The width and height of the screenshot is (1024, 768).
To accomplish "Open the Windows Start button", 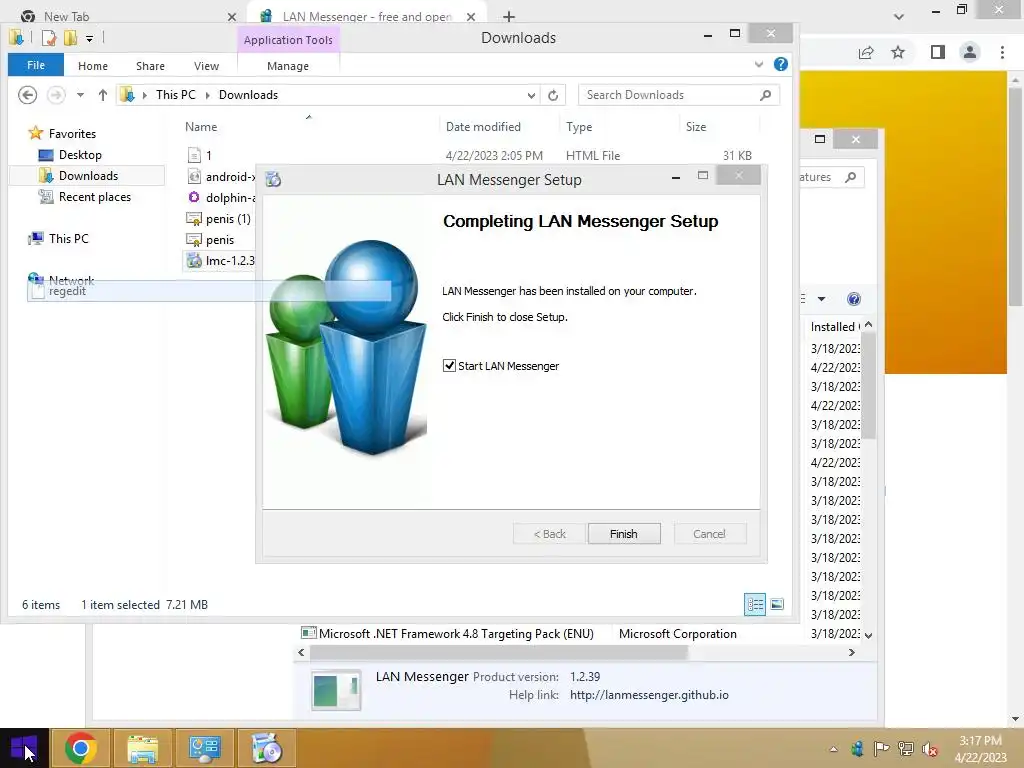I will point(24,748).
